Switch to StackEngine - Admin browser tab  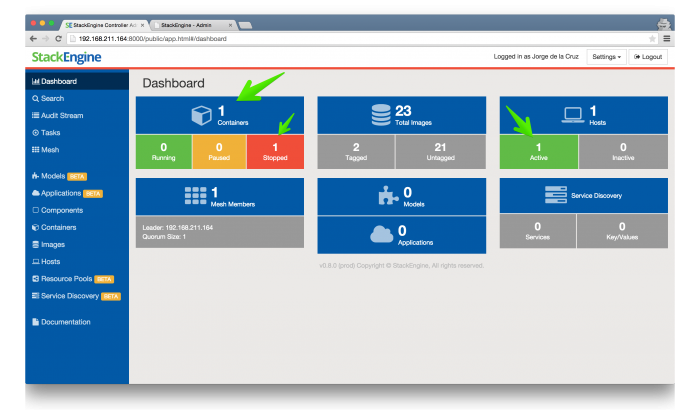tap(193, 25)
